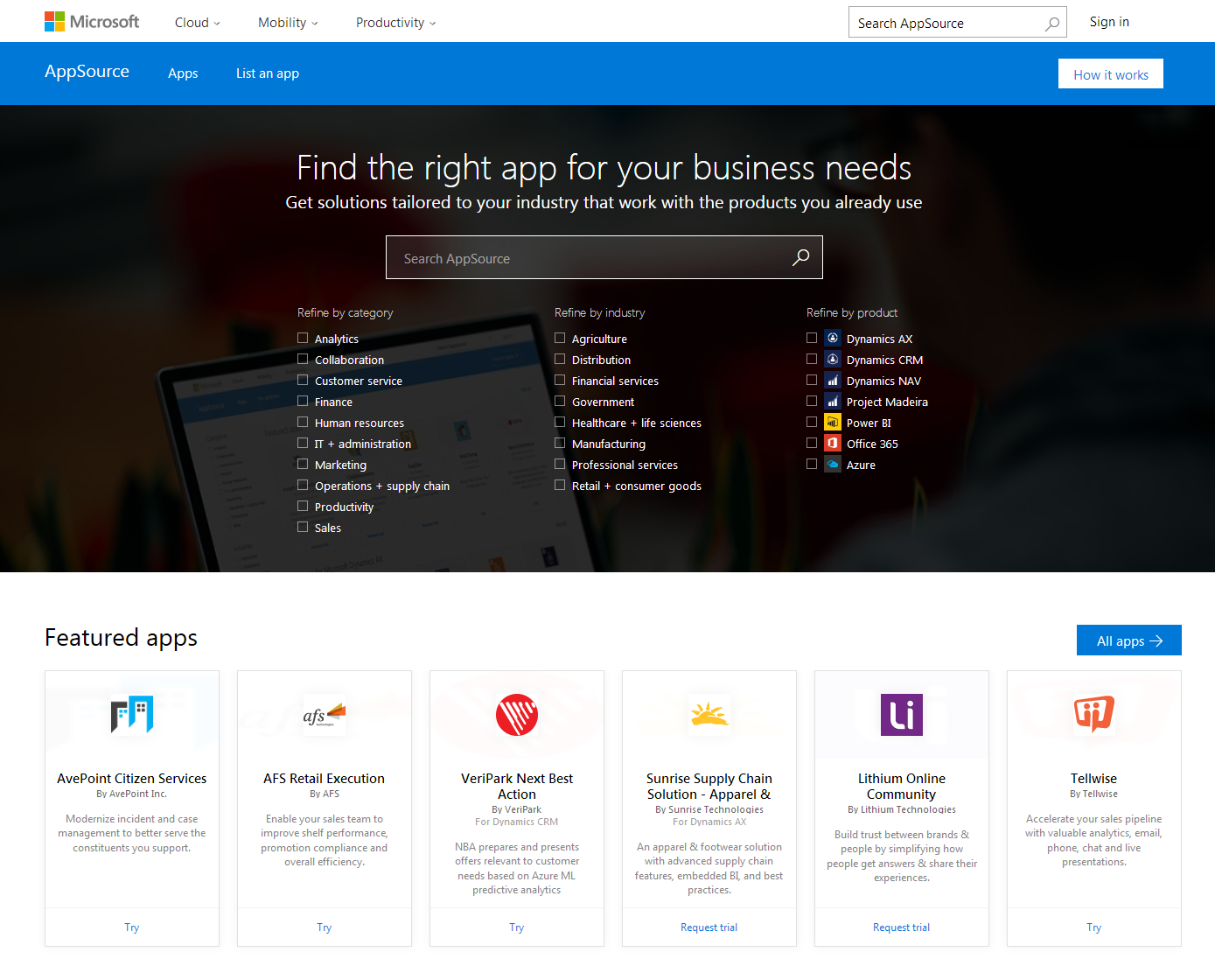This screenshot has width=1215, height=980.
Task: Check the Power BI product checkbox
Action: click(x=812, y=422)
